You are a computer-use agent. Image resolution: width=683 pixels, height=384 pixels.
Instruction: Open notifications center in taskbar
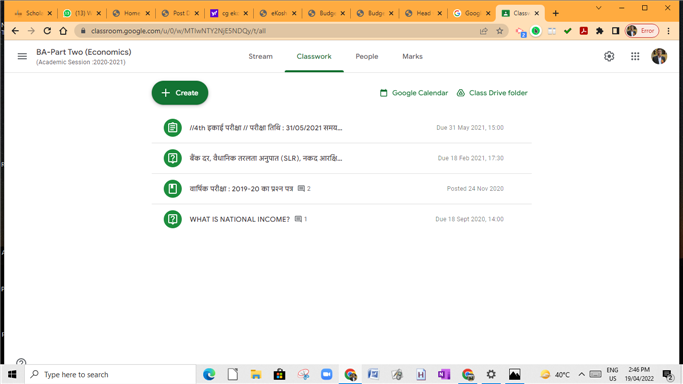(668, 374)
